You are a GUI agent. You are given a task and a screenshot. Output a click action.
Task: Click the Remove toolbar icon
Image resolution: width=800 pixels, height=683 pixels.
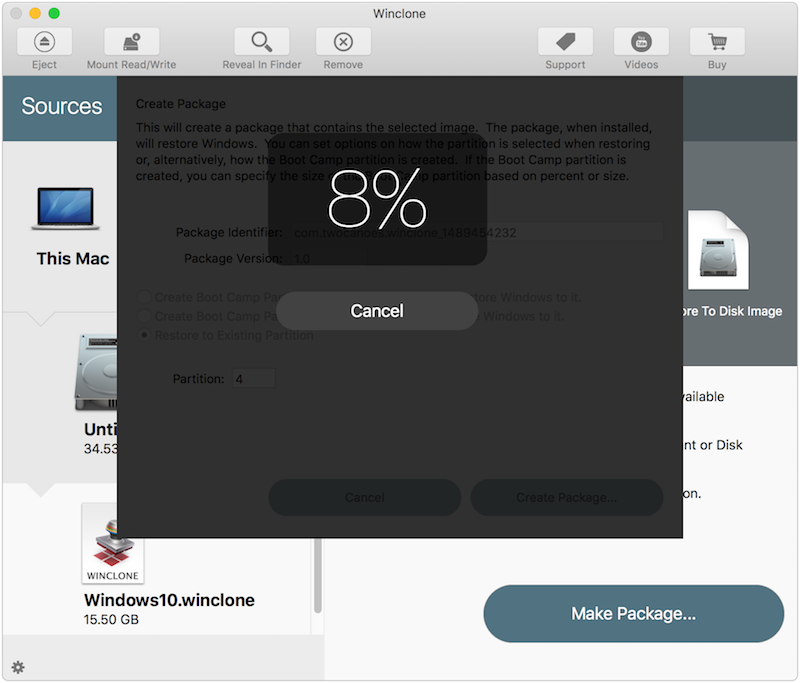pyautogui.click(x=343, y=42)
